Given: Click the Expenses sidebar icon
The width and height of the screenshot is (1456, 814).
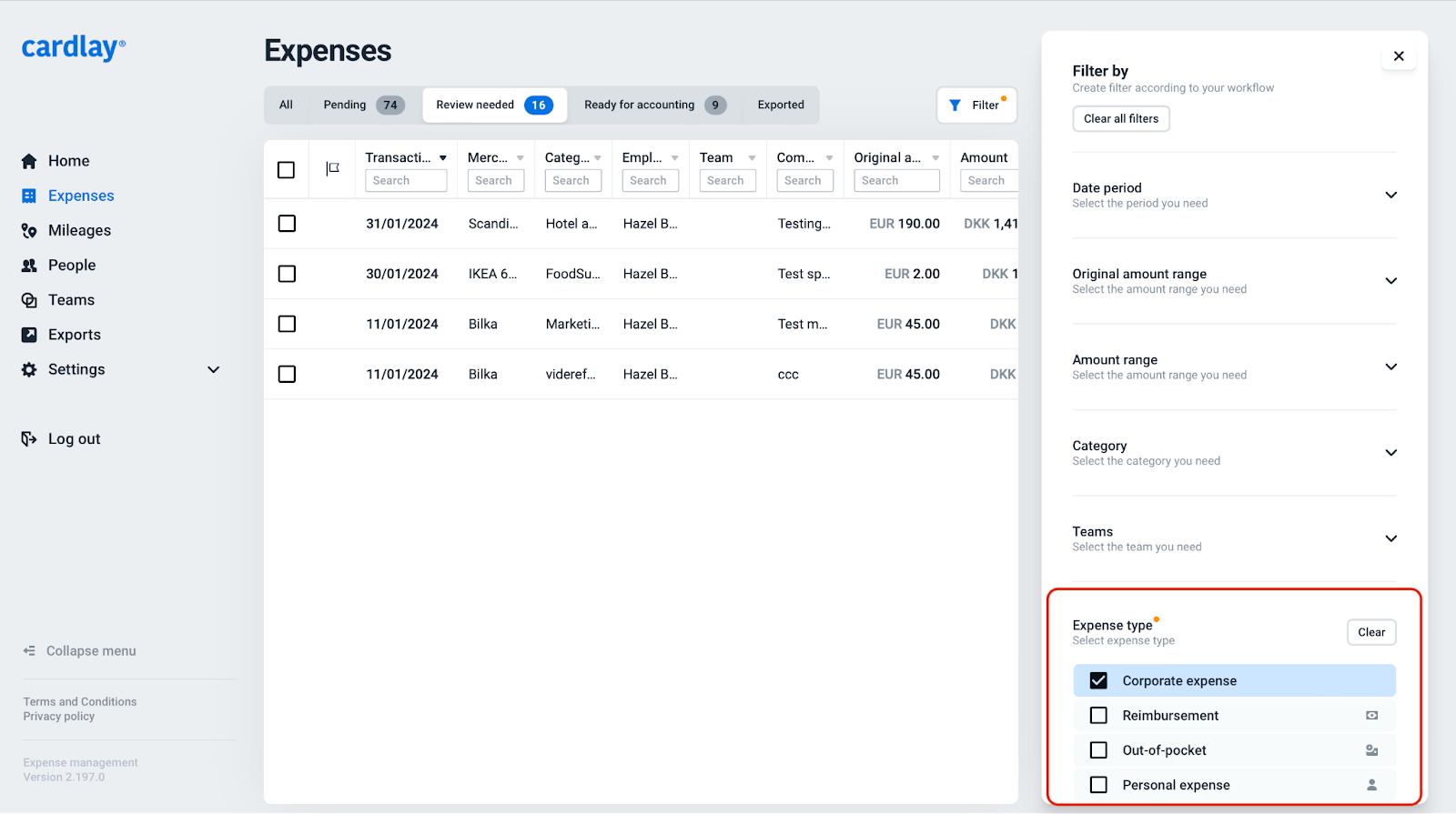Looking at the screenshot, I should click(29, 196).
